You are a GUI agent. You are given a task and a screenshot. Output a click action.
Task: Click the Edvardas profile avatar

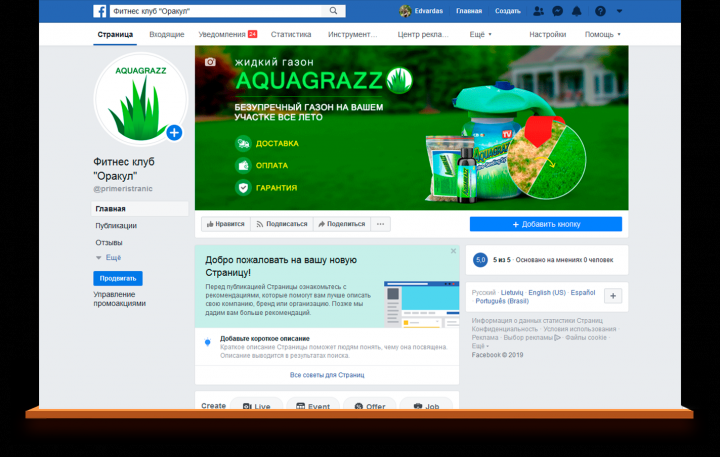click(405, 11)
